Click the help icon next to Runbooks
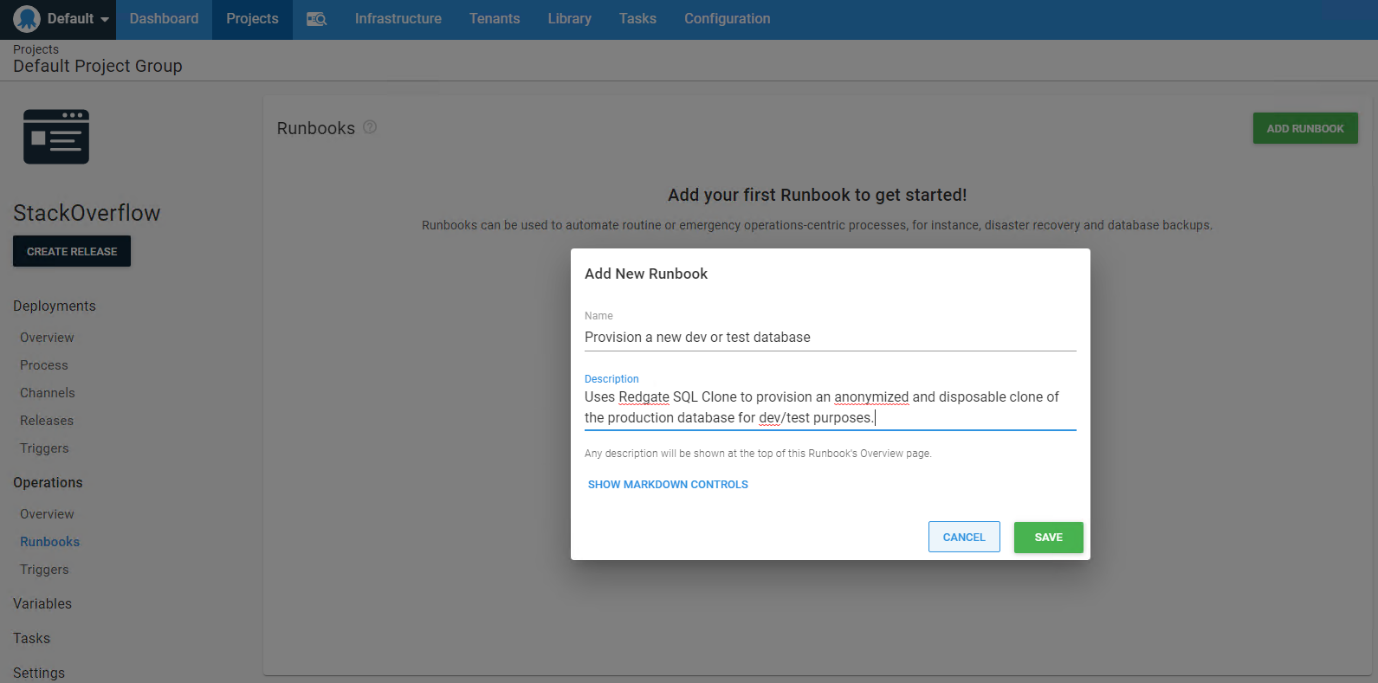1378x683 pixels. tap(370, 128)
